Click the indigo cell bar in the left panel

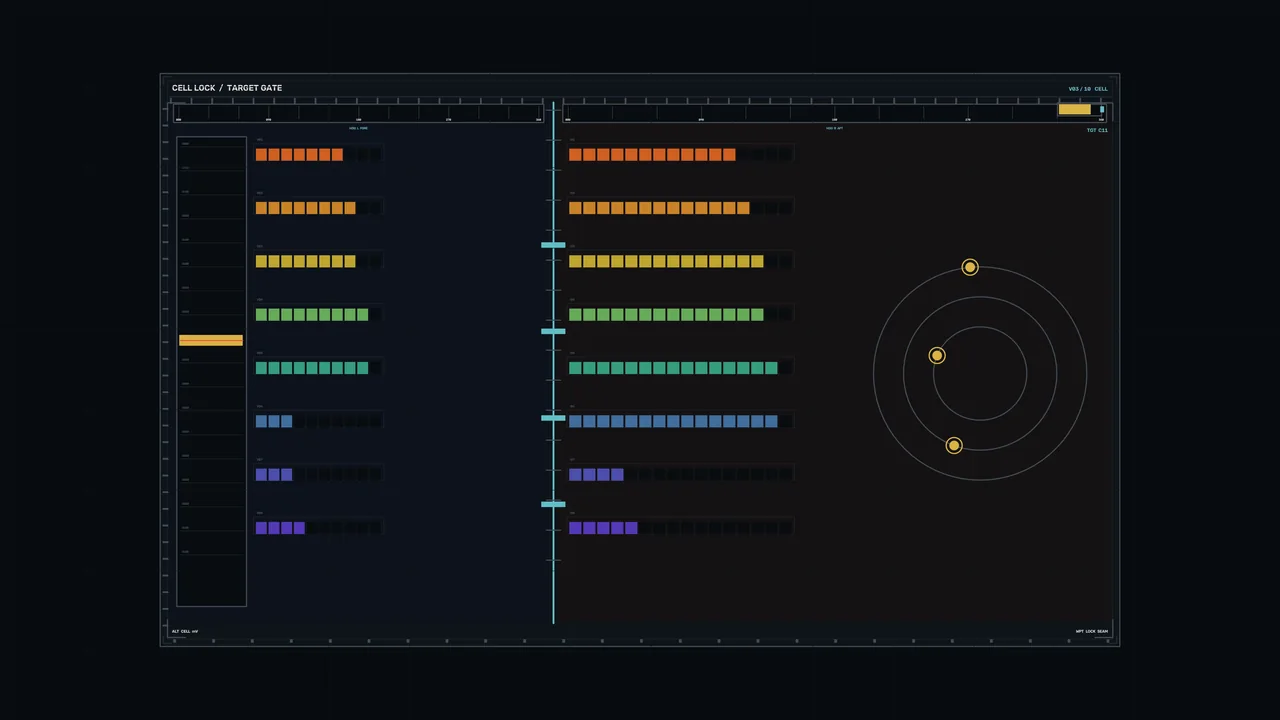tap(318, 474)
